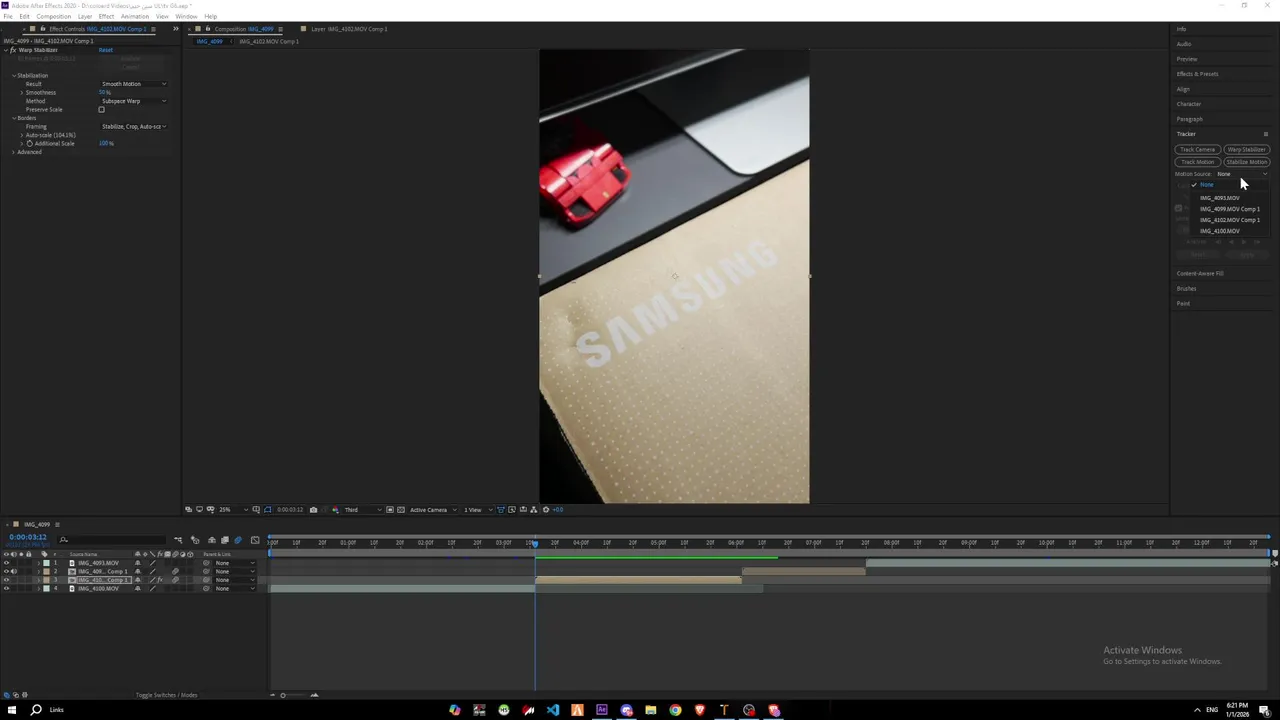The height and width of the screenshot is (720, 1280).
Task: Click the Track Camera button
Action: click(x=1197, y=150)
